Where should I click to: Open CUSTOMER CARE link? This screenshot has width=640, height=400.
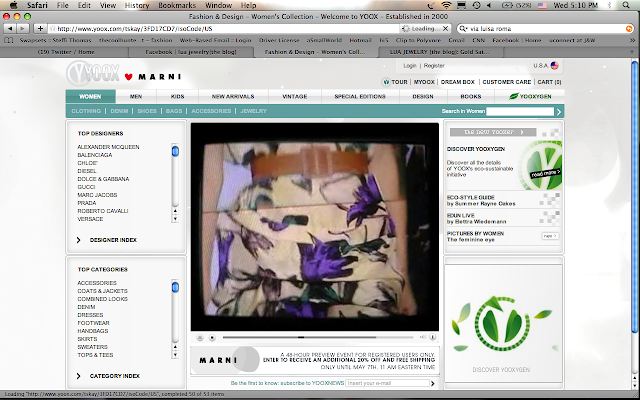click(507, 82)
